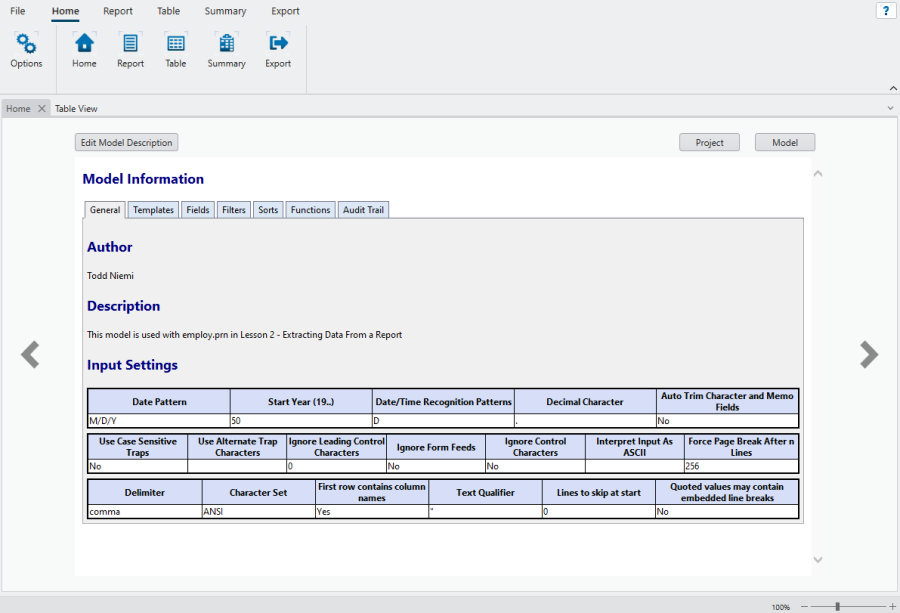Open the File menu
This screenshot has width=900, height=613.
pos(18,11)
